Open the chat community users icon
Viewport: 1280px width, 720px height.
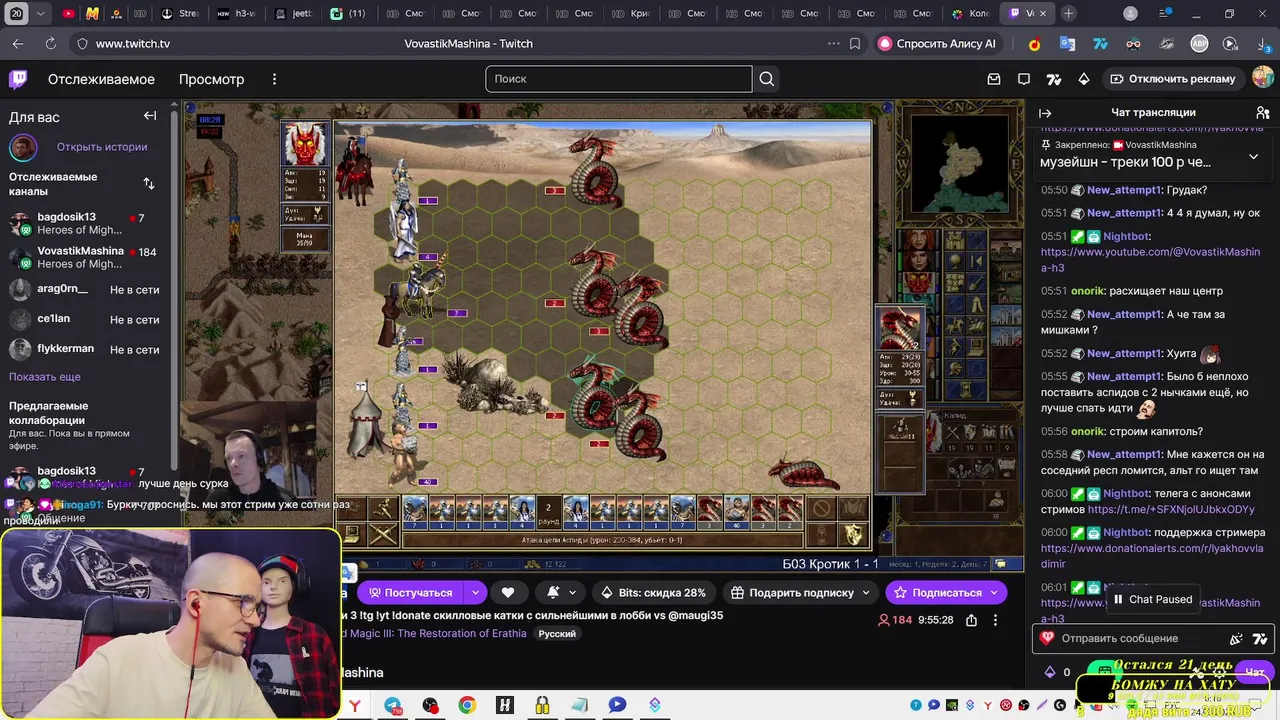1263,113
